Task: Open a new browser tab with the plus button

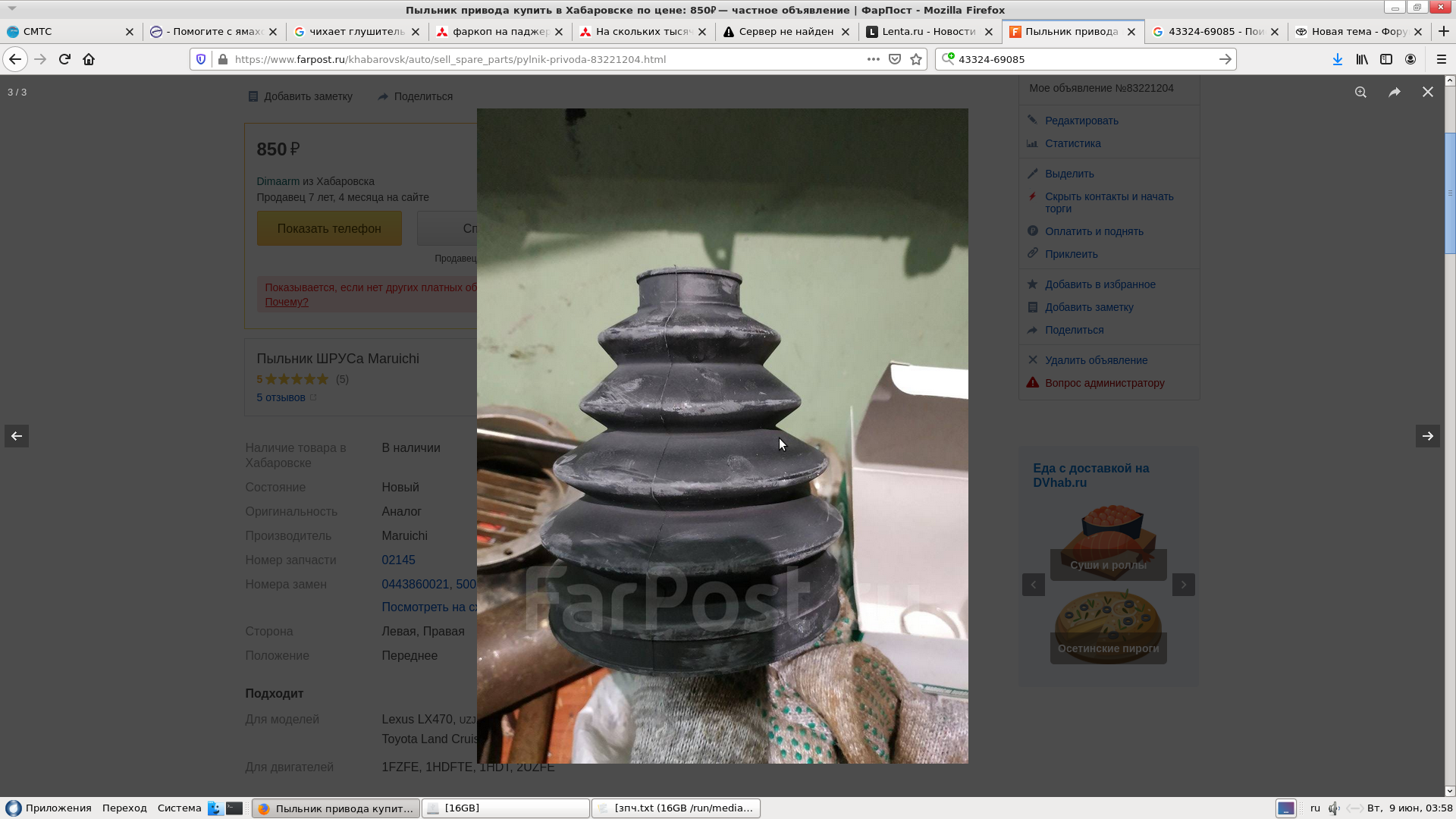Action: point(1443,31)
